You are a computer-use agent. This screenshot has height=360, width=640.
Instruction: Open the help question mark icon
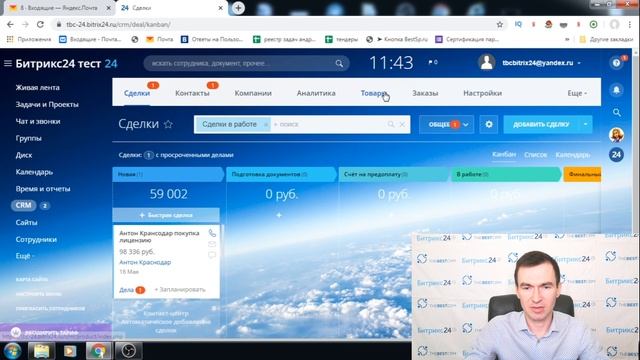coord(616,63)
